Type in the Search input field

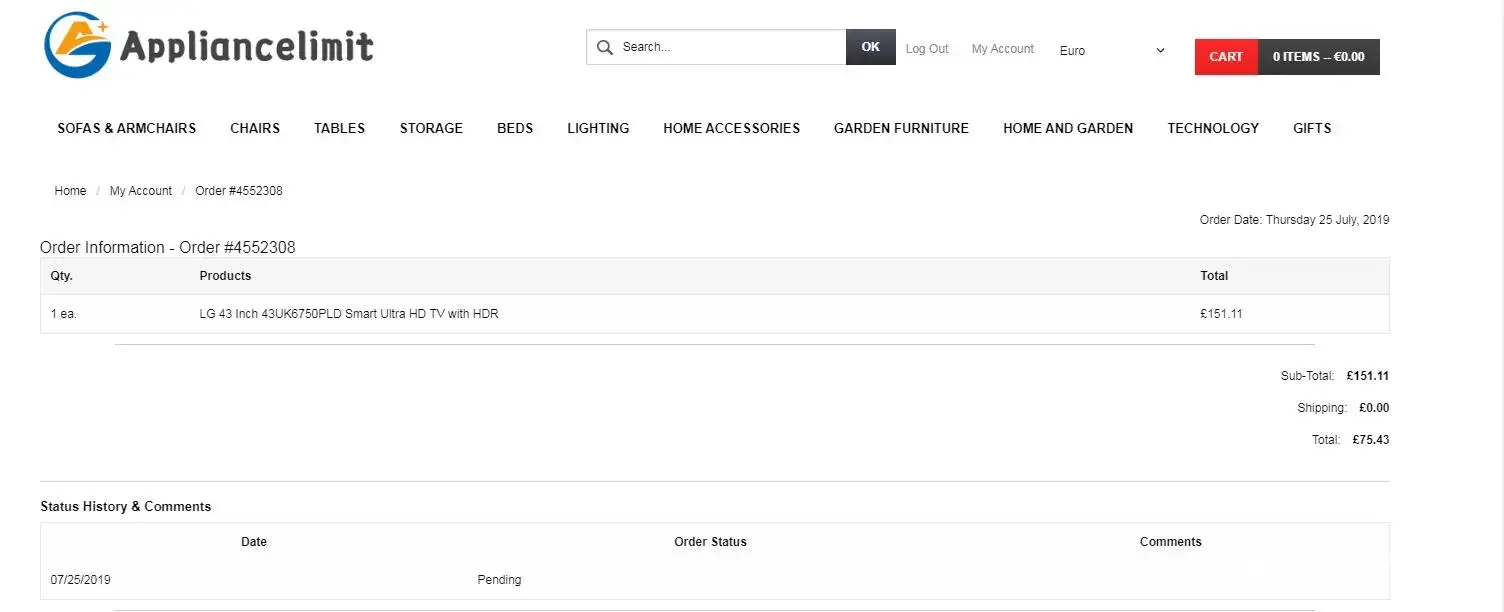click(730, 47)
